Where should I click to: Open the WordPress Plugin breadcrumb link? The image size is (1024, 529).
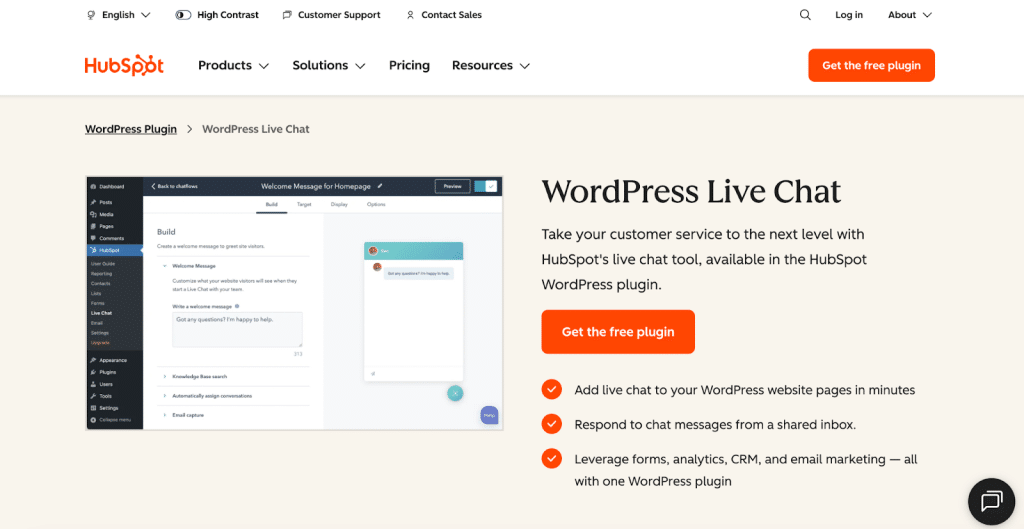tap(131, 129)
